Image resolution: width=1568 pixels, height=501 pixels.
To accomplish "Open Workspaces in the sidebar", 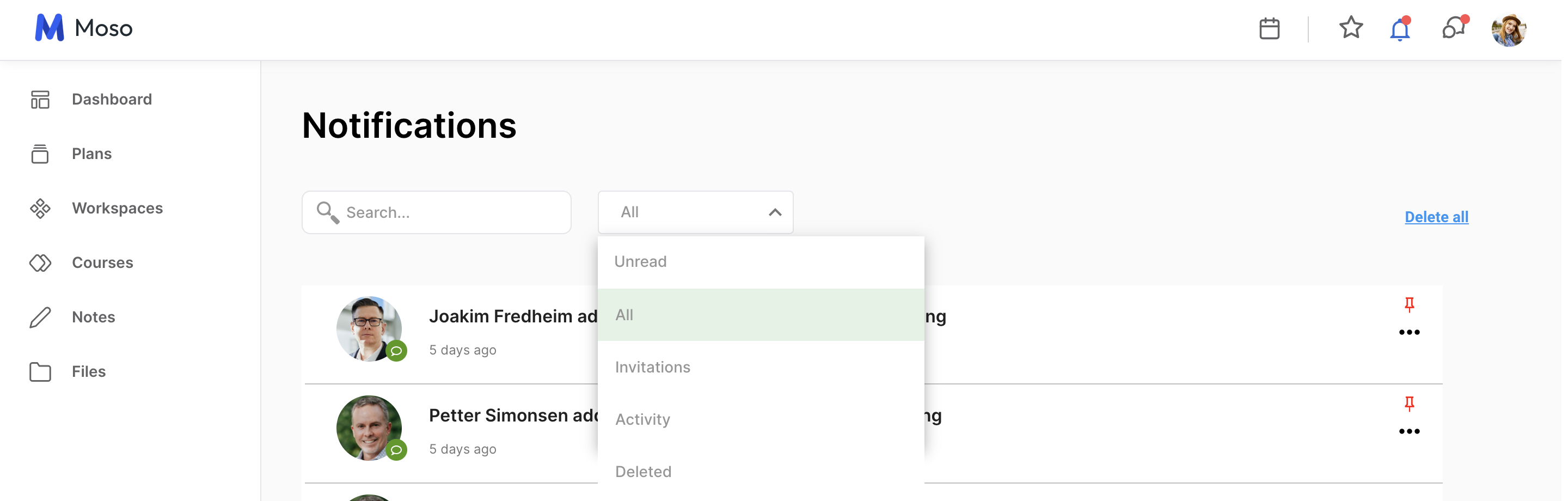I will coord(96,208).
